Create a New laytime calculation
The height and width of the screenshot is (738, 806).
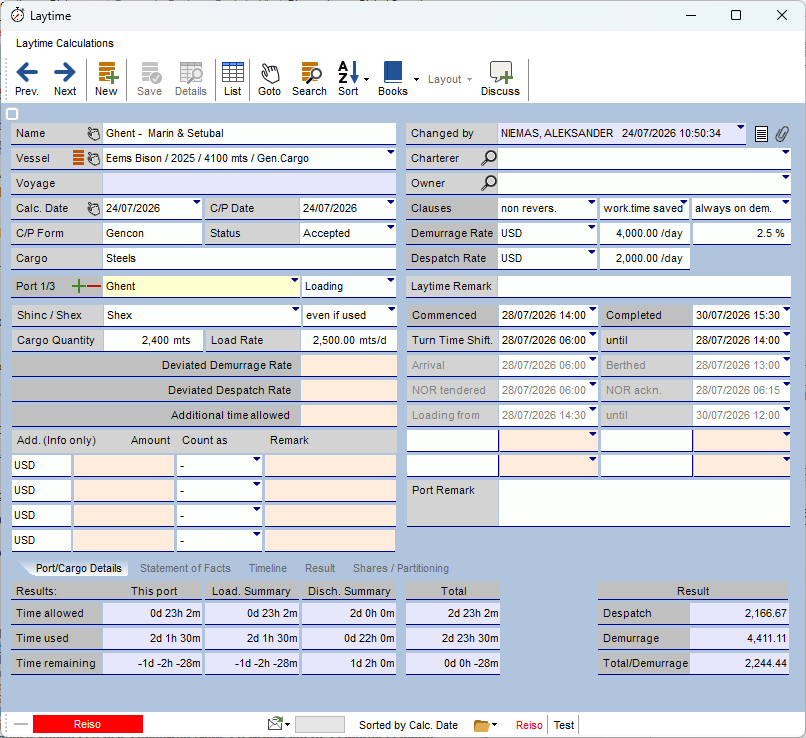106,79
